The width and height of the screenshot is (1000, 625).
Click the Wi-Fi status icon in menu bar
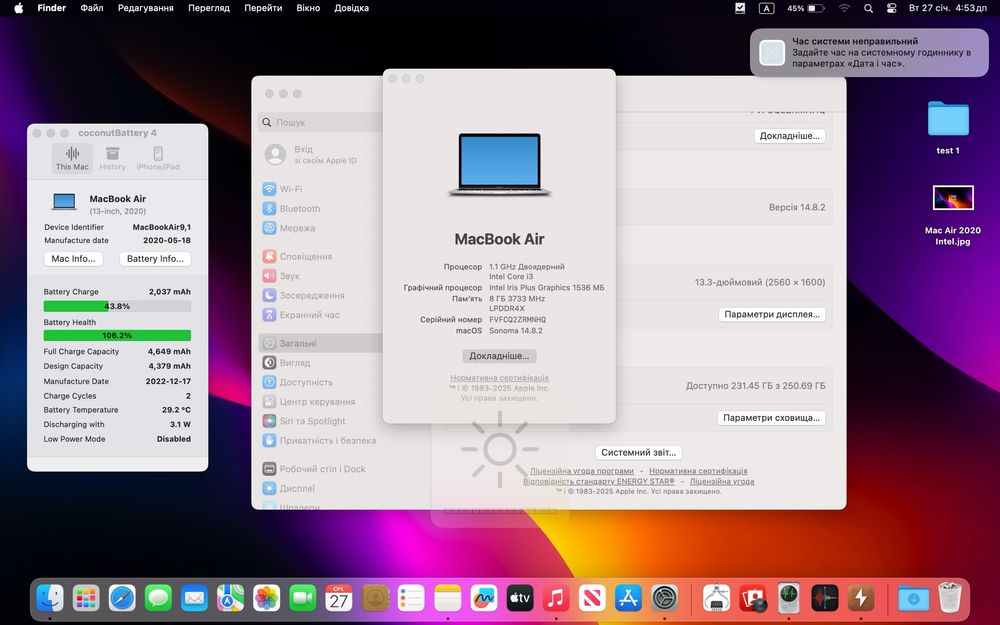point(844,8)
